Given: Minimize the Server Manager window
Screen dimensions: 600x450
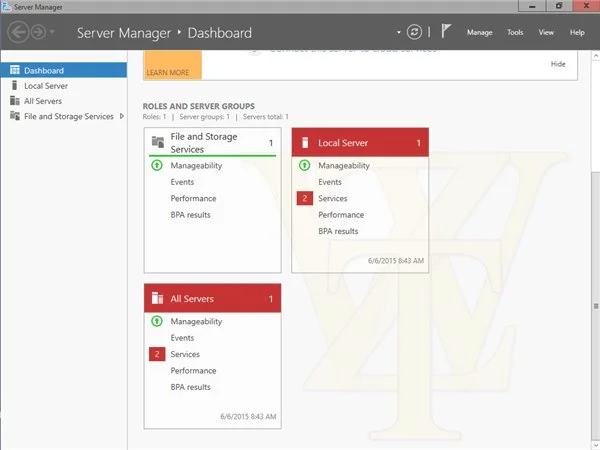Looking at the screenshot, I should [532, 6].
